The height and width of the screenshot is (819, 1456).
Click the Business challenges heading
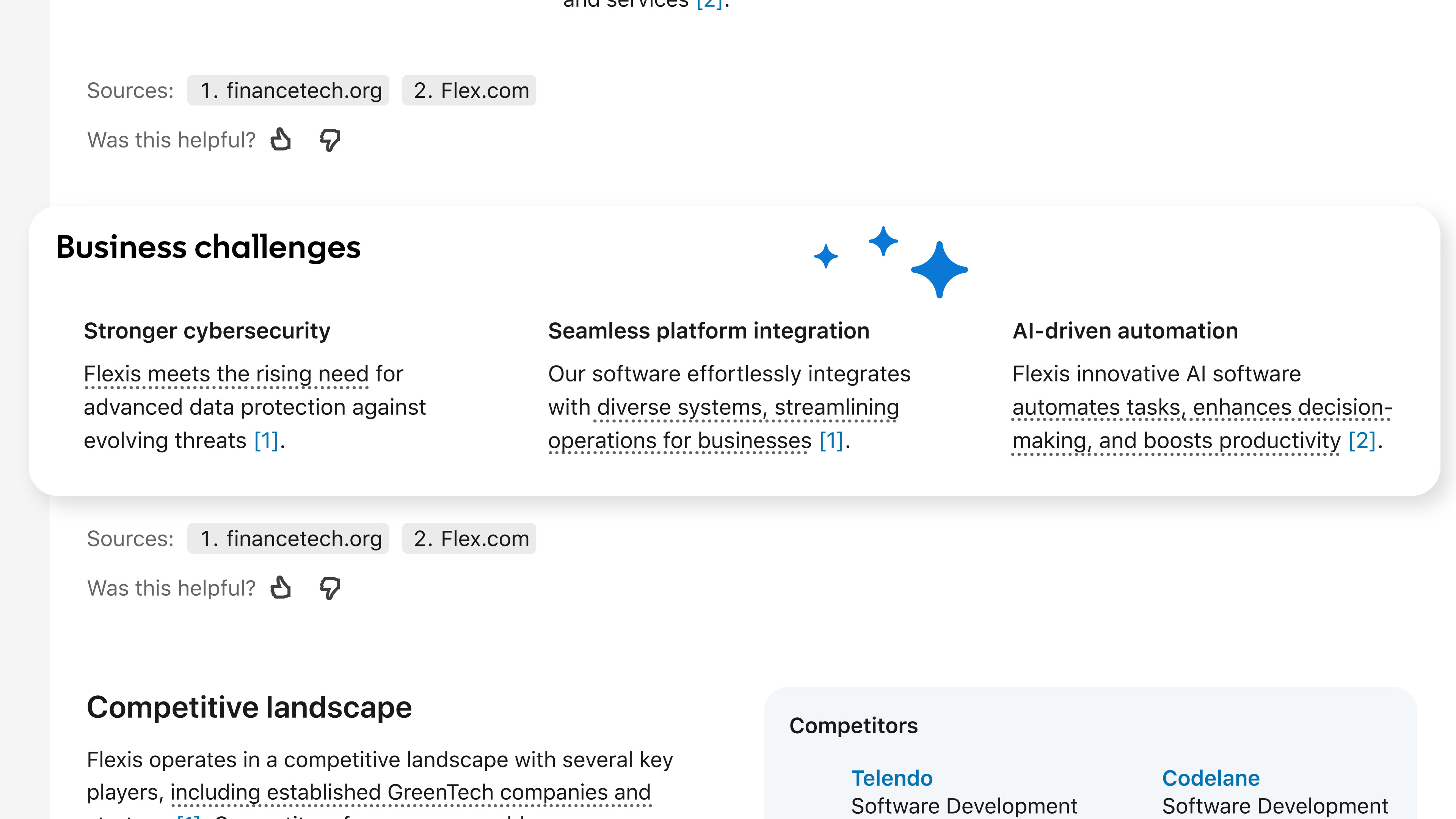[x=209, y=247]
